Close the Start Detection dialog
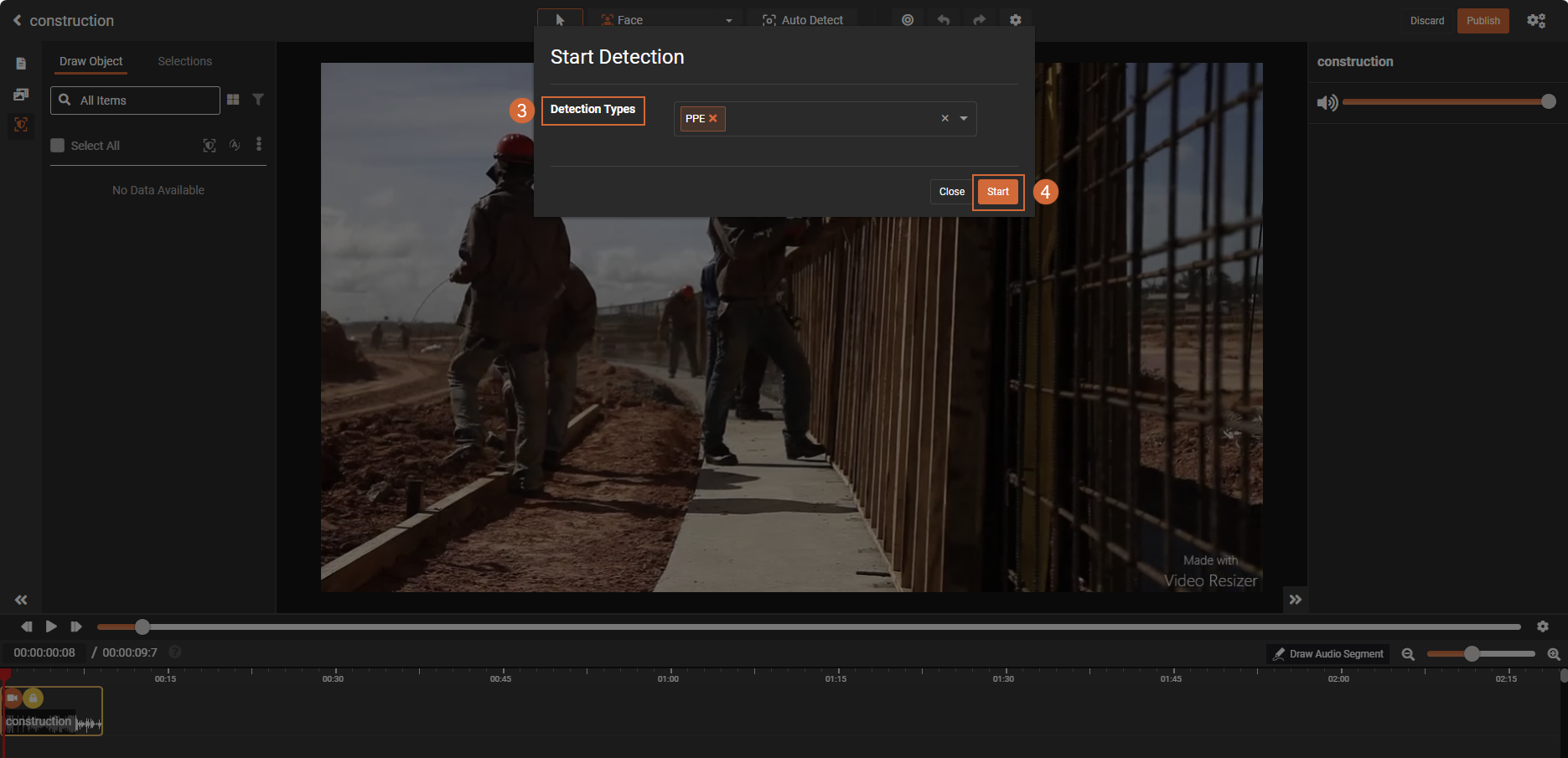Viewport: 1568px width, 758px height. [x=951, y=192]
